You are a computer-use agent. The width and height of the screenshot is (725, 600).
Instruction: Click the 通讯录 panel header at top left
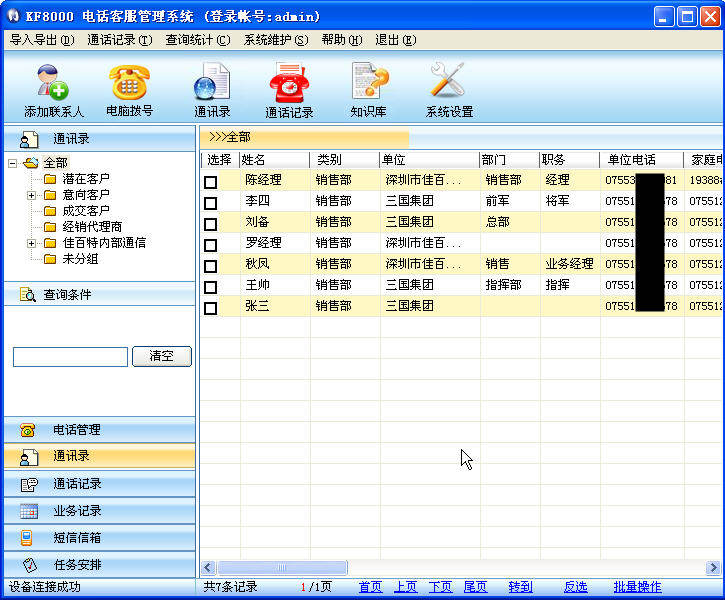(x=100, y=139)
